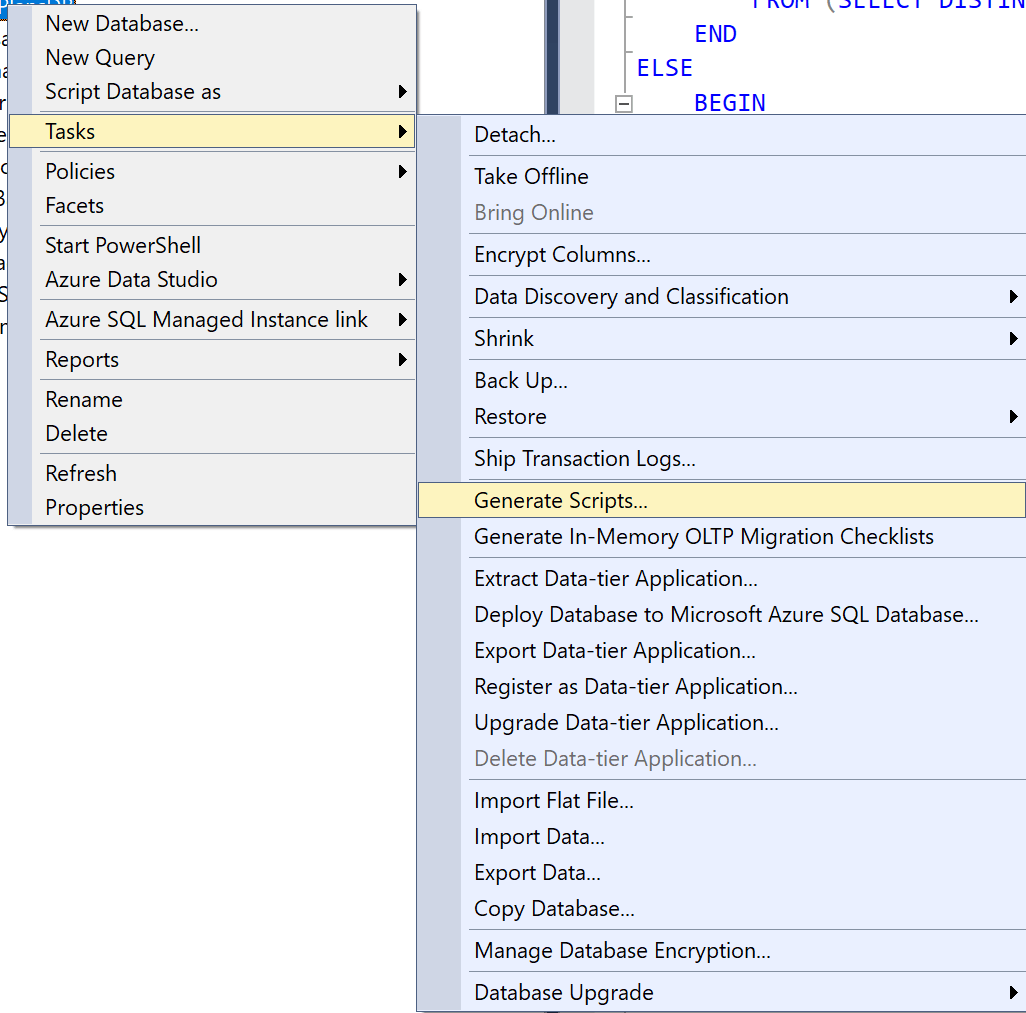Click the END keyword in query editor
1026x1013 pixels.
point(715,34)
